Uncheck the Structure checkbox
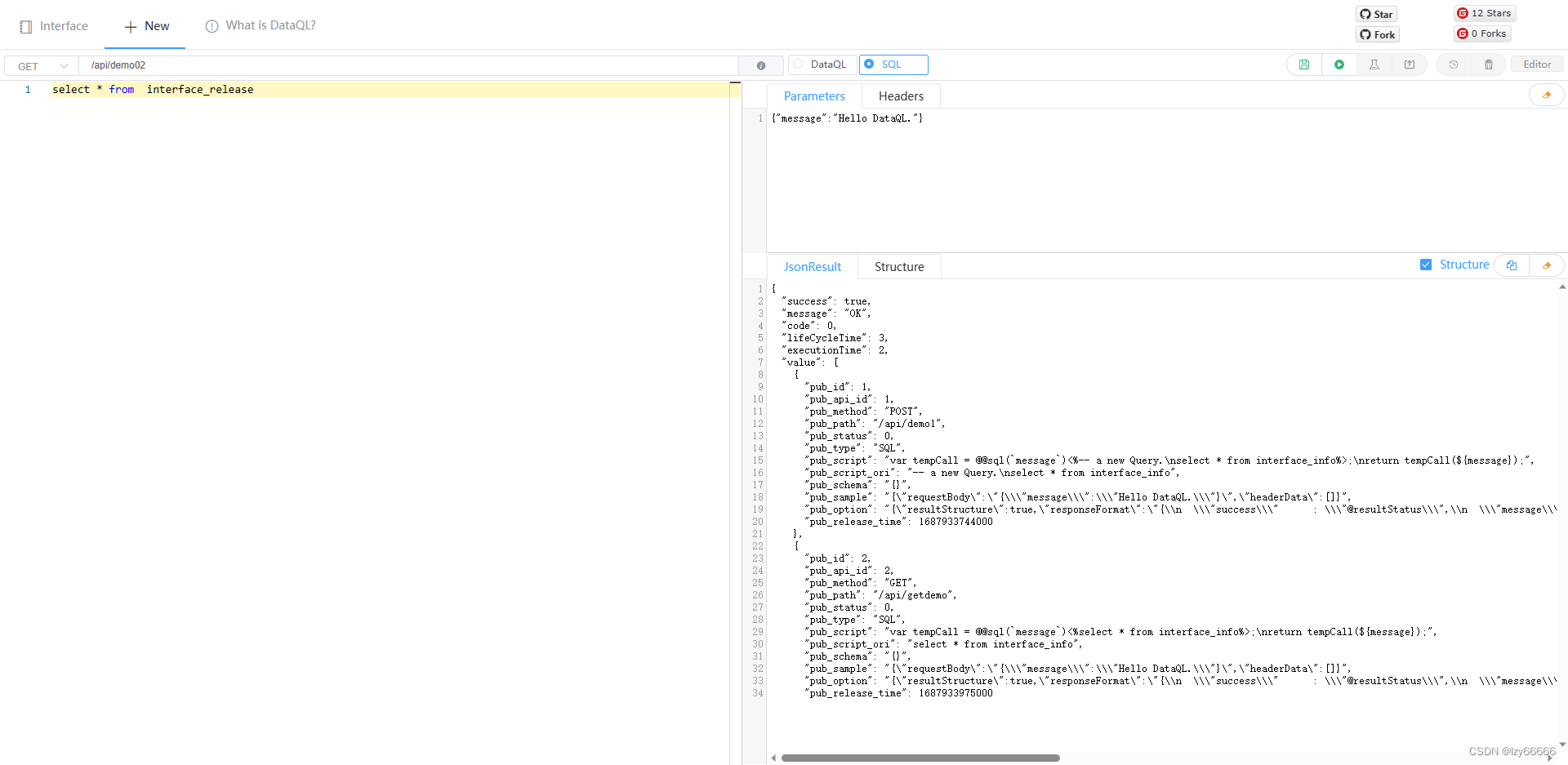1568x765 pixels. coord(1426,265)
